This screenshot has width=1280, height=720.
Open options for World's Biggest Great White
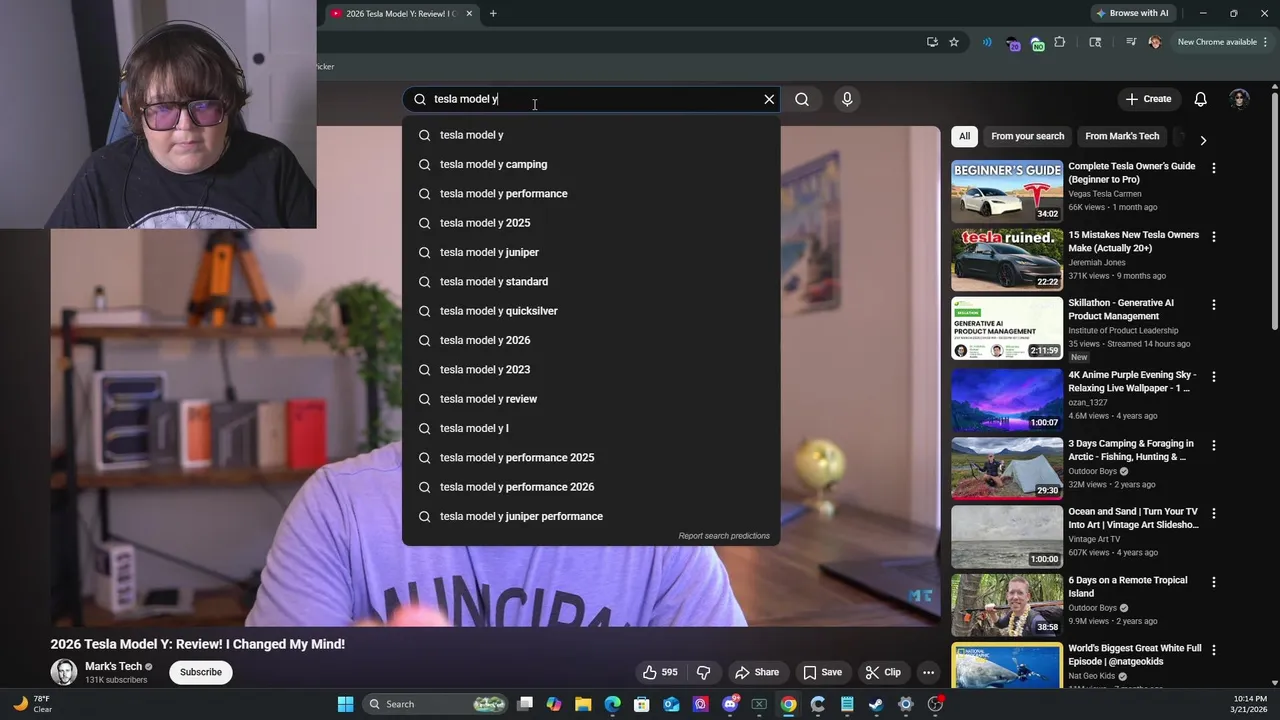(x=1214, y=650)
